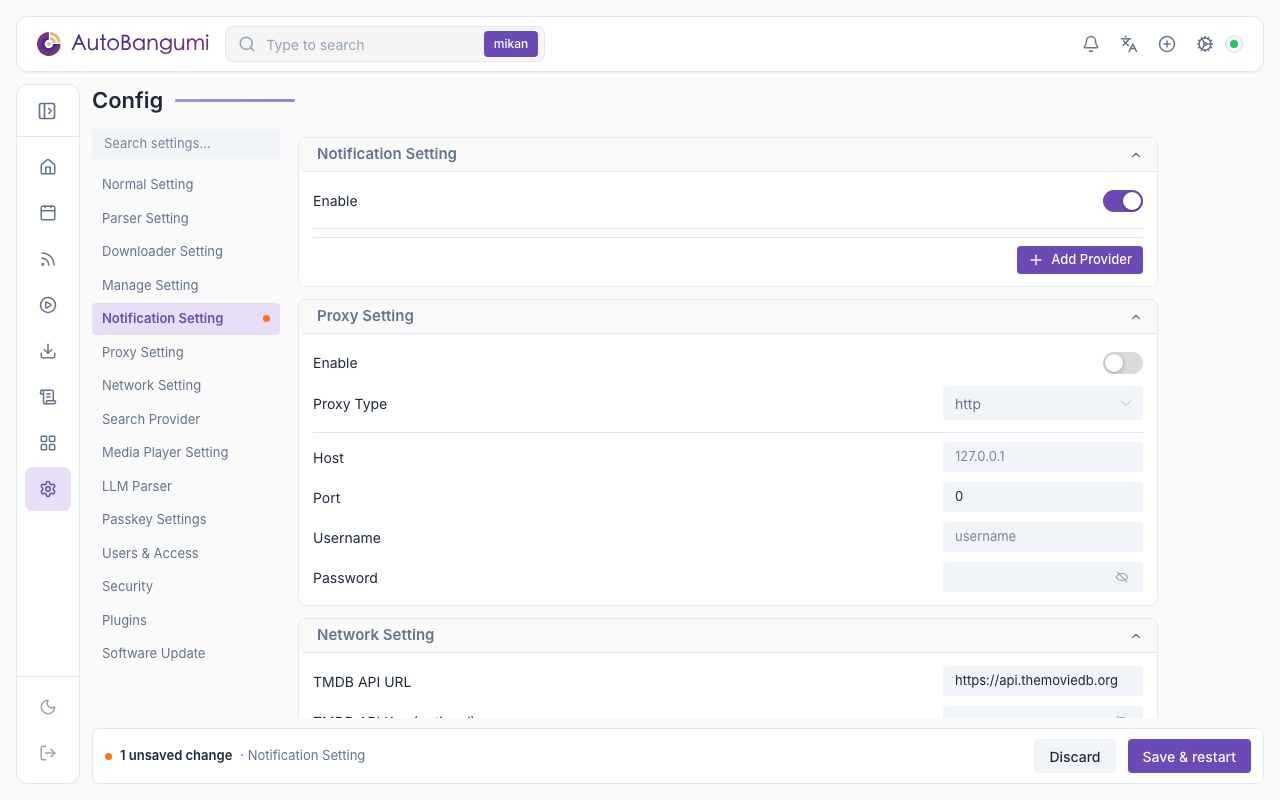Click the four-squares grid icon in sidebar
Image resolution: width=1280 pixels, height=800 pixels.
(48, 443)
